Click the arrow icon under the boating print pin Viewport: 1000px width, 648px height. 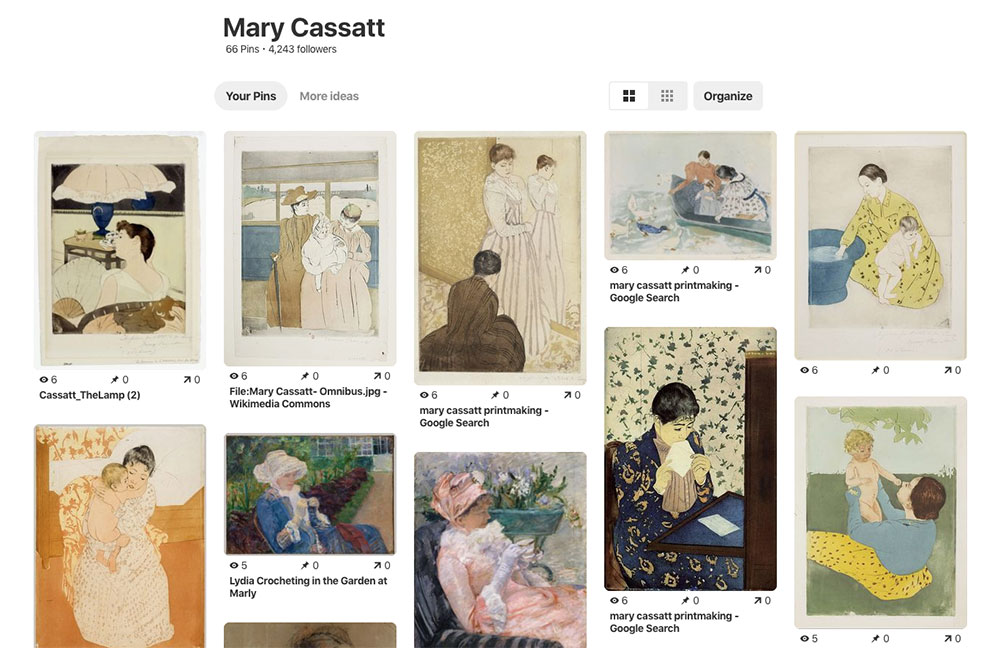coord(757,270)
